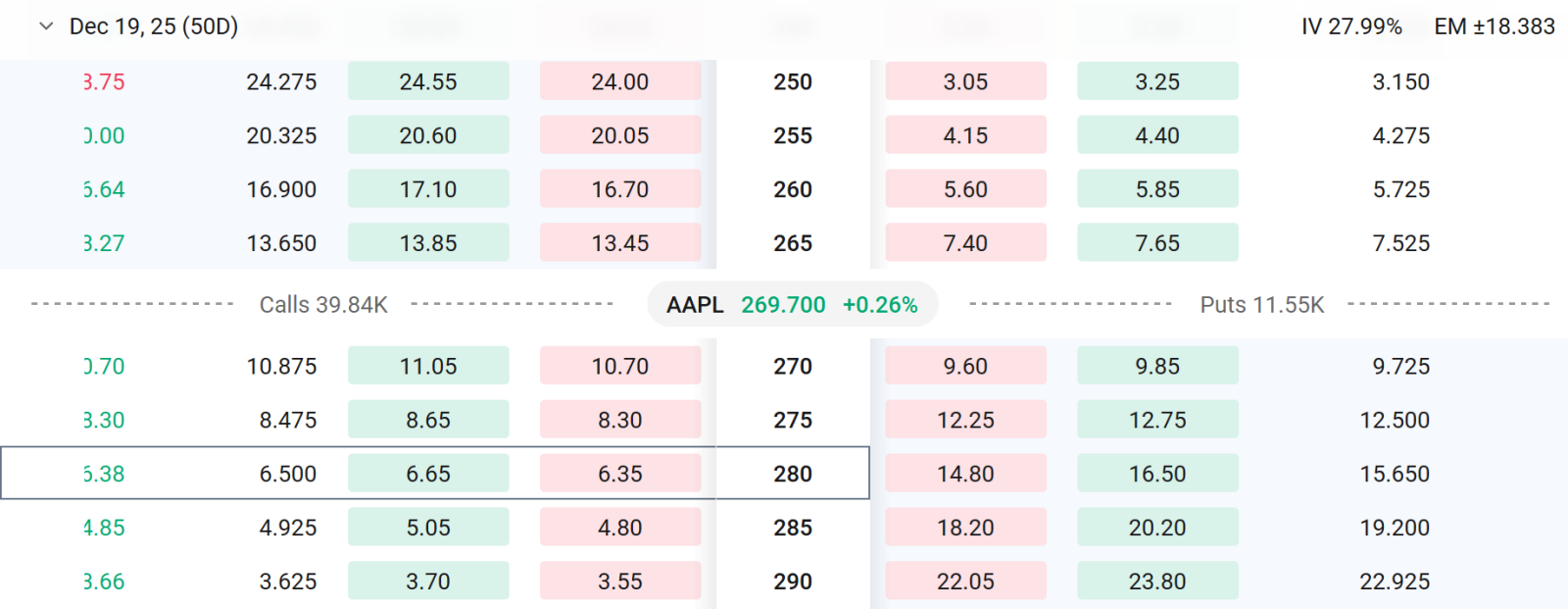Click the IV 27.99% indicator
The image size is (1568, 609).
(x=1351, y=26)
